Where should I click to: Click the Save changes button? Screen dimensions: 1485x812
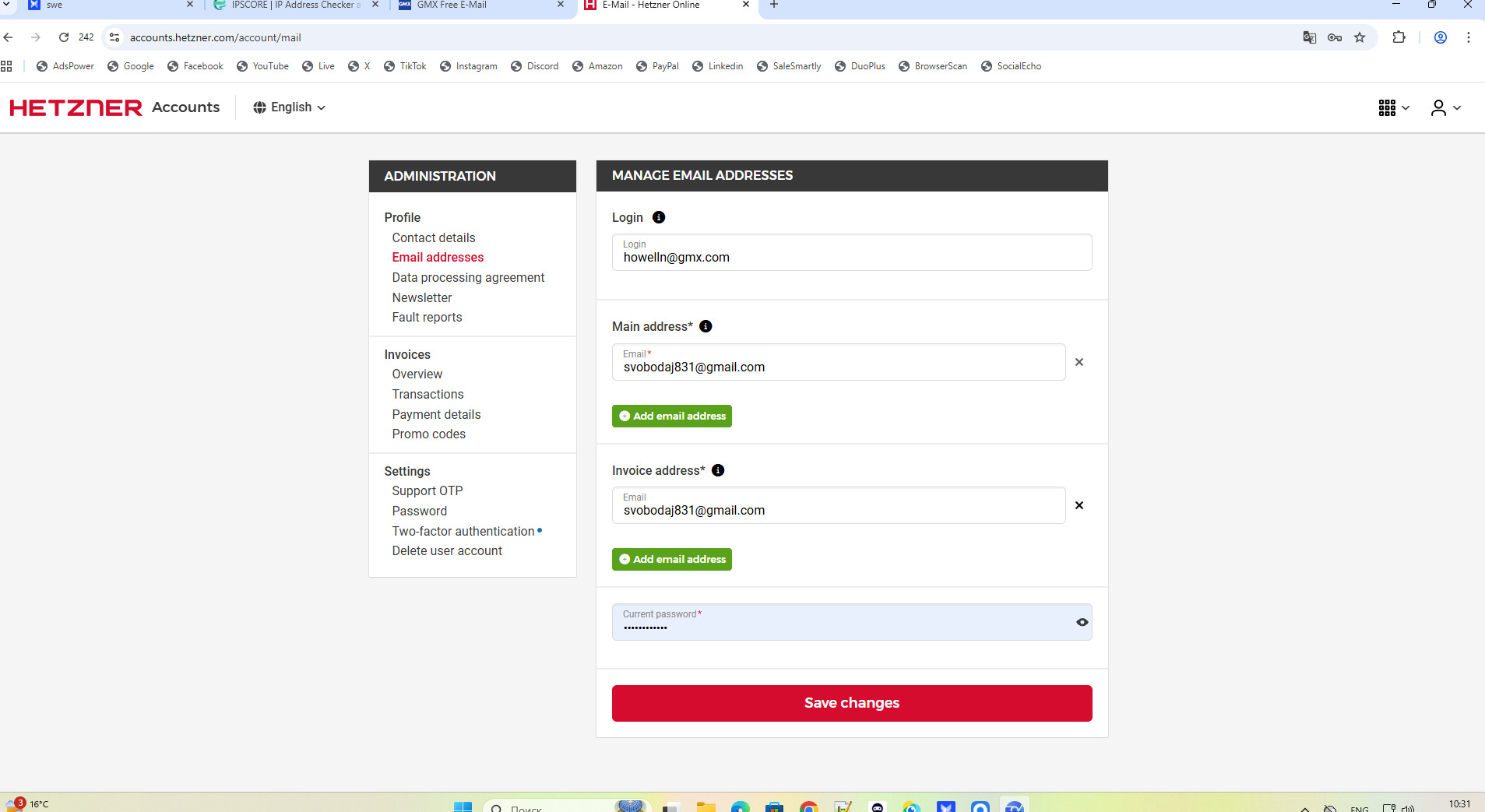[852, 703]
